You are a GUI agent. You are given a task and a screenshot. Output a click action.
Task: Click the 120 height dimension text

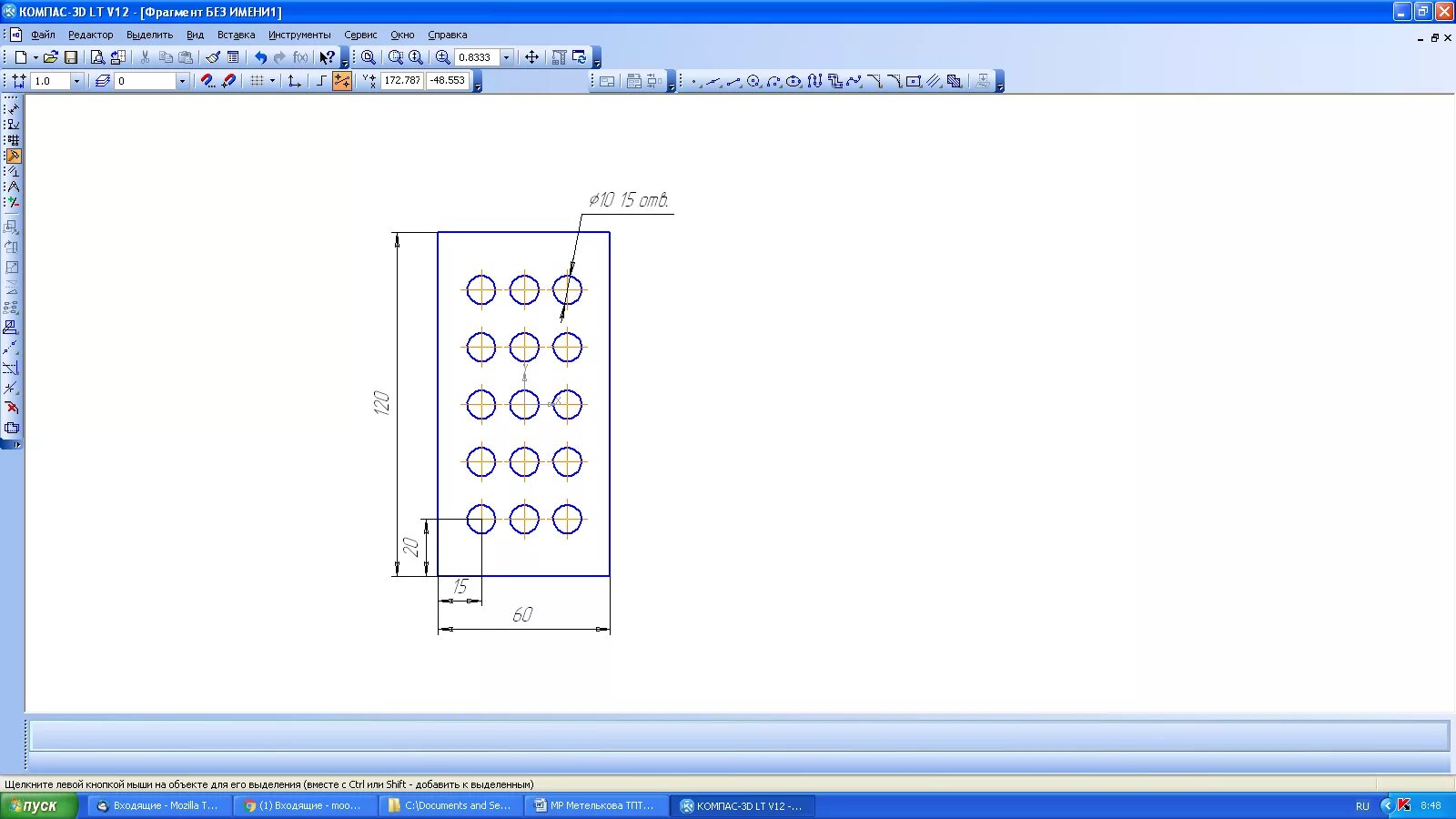coord(381,403)
